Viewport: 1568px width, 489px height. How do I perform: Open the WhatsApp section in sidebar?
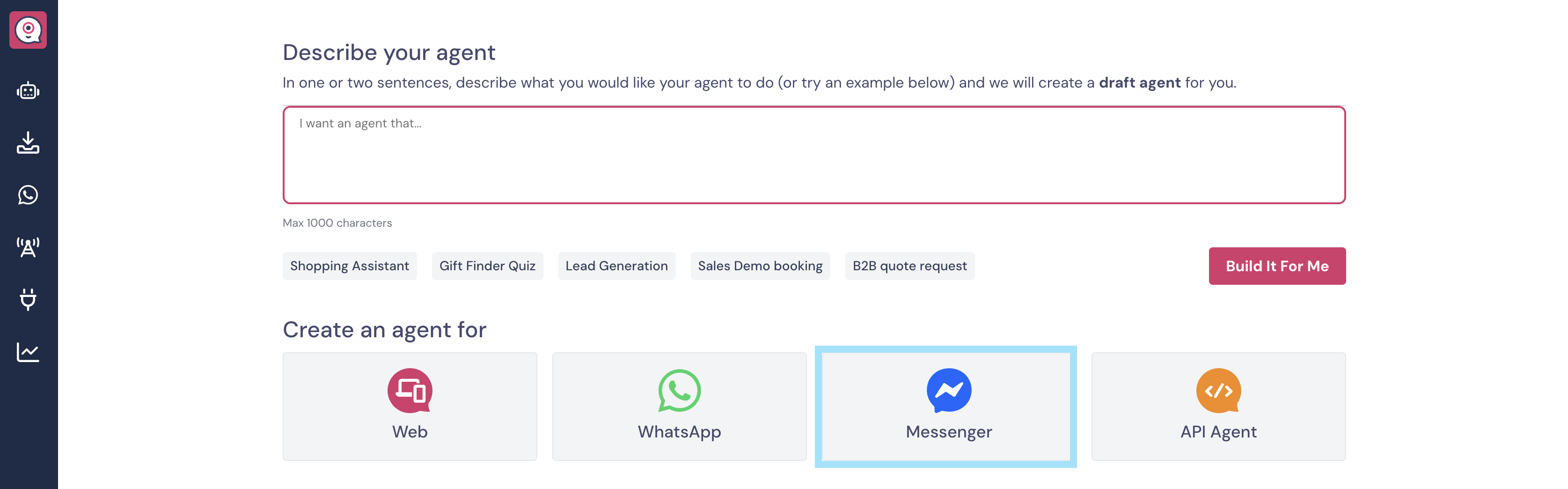[28, 195]
